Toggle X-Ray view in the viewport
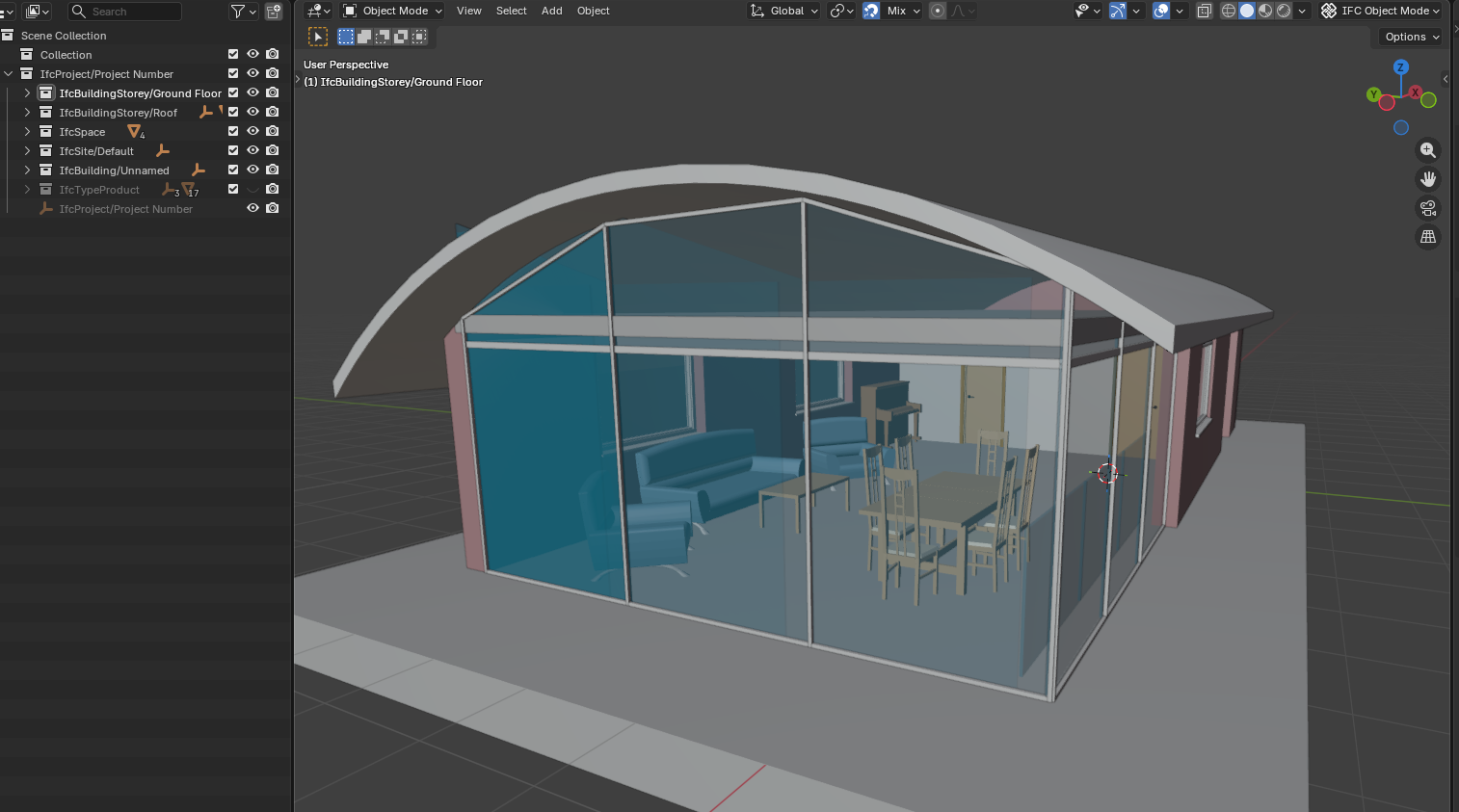This screenshot has height=812, width=1459. (x=1204, y=11)
